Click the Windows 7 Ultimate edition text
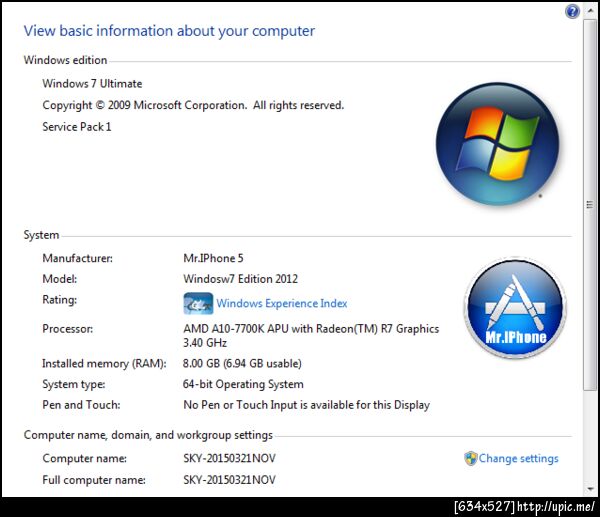600x517 pixels. pos(92,83)
